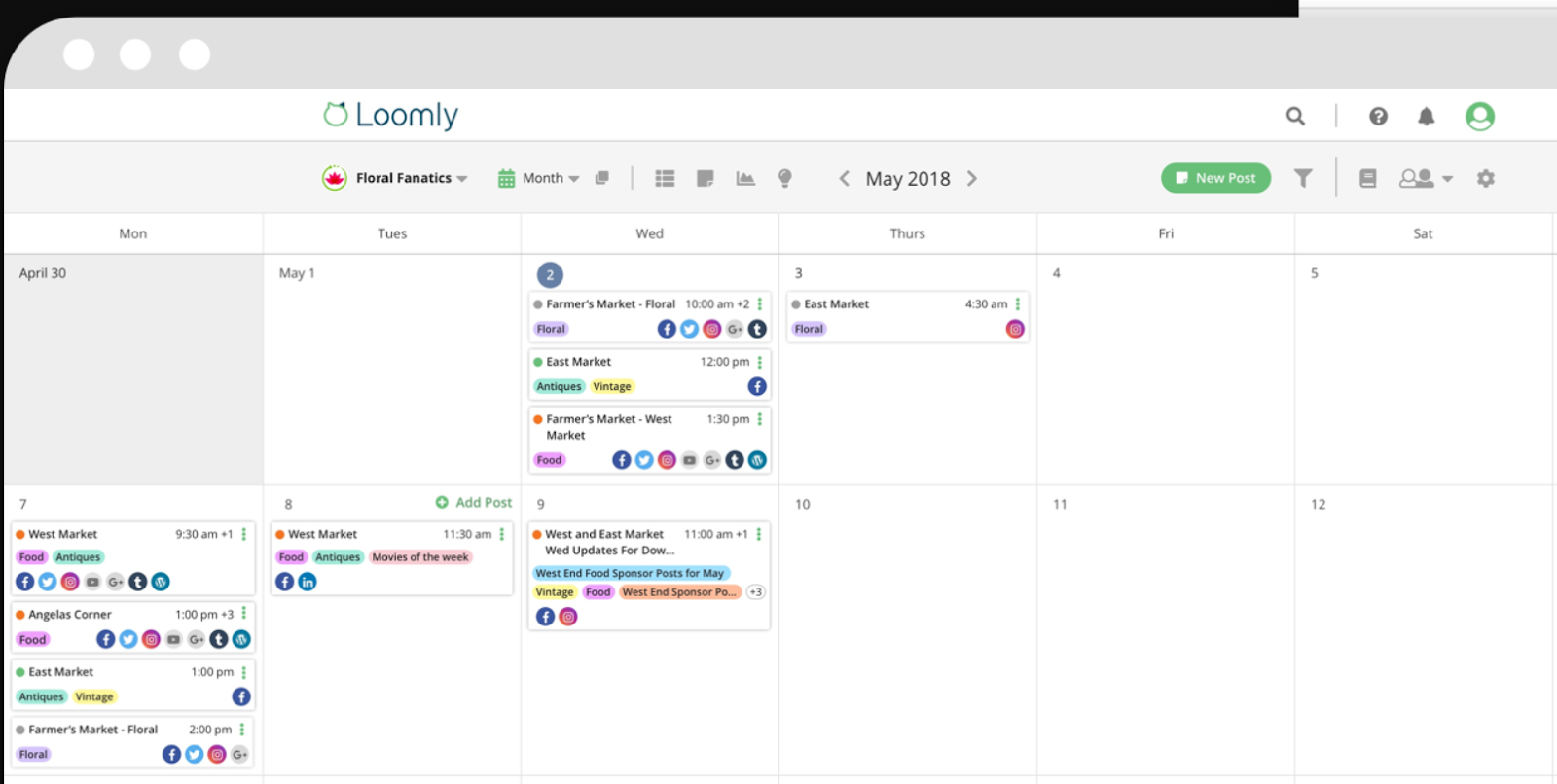Click the LinkedIn icon on West Market 11:30 am
The height and width of the screenshot is (784, 1557).
[x=308, y=582]
